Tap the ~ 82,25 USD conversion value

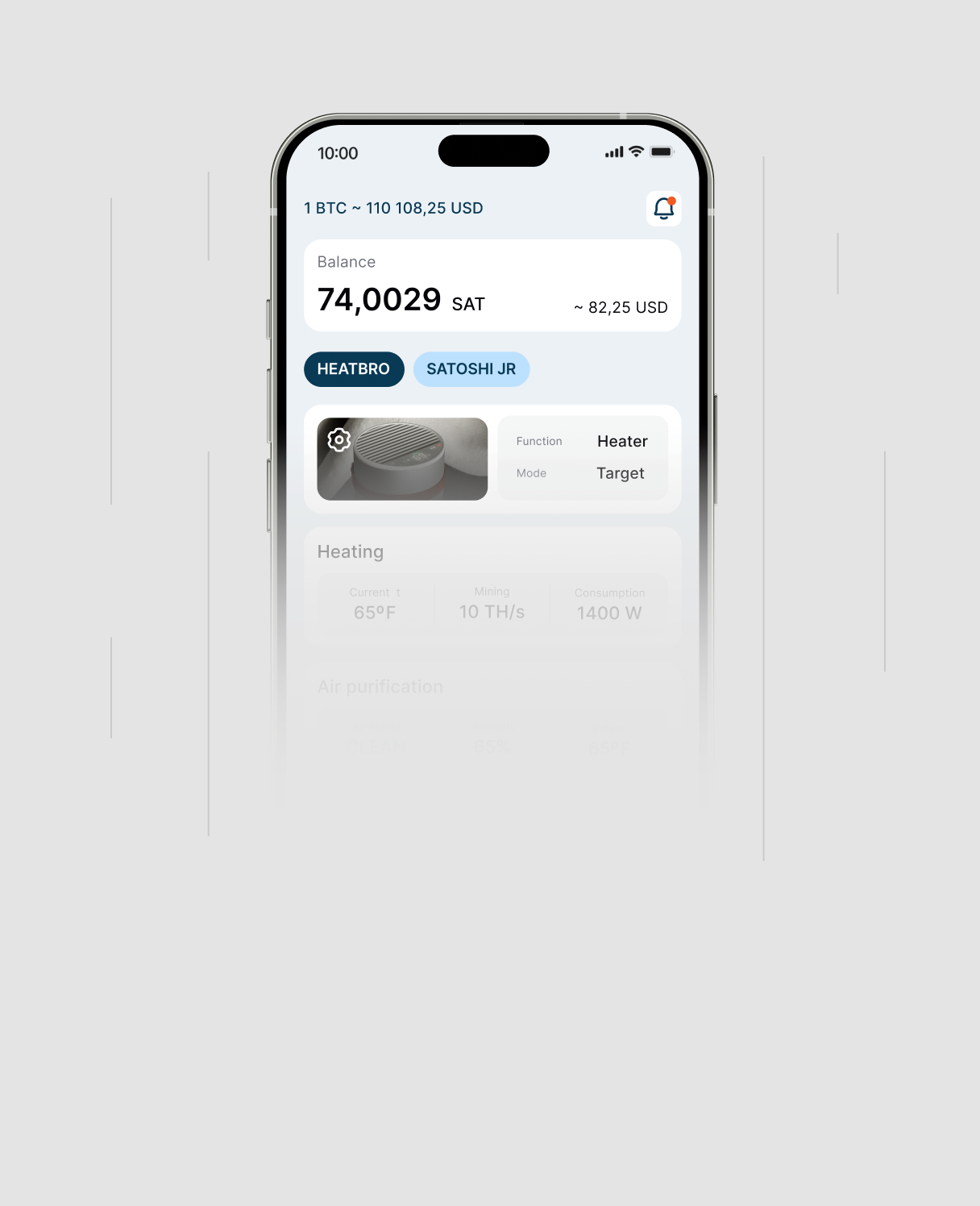[x=621, y=307]
